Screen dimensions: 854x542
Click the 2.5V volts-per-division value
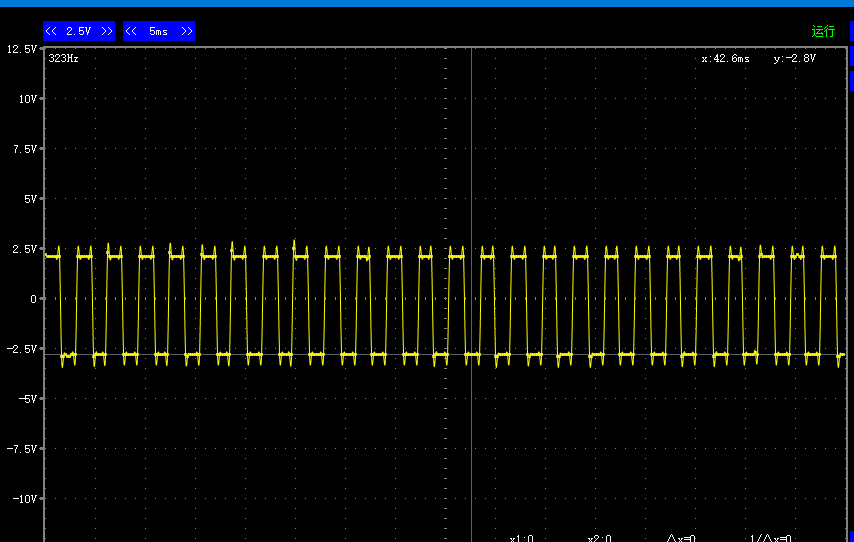[x=78, y=31]
